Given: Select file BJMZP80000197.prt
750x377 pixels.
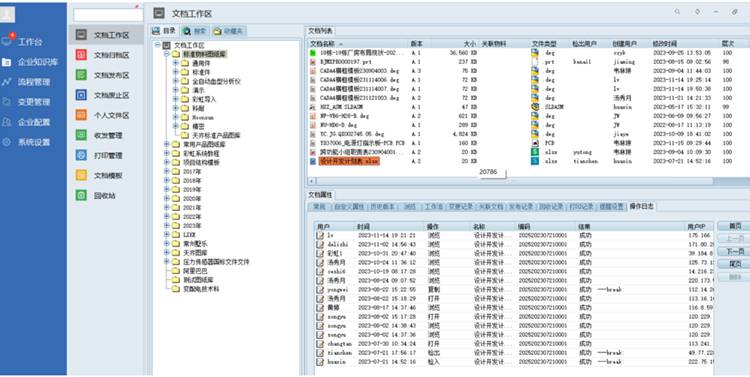Looking at the screenshot, I should 346,62.
